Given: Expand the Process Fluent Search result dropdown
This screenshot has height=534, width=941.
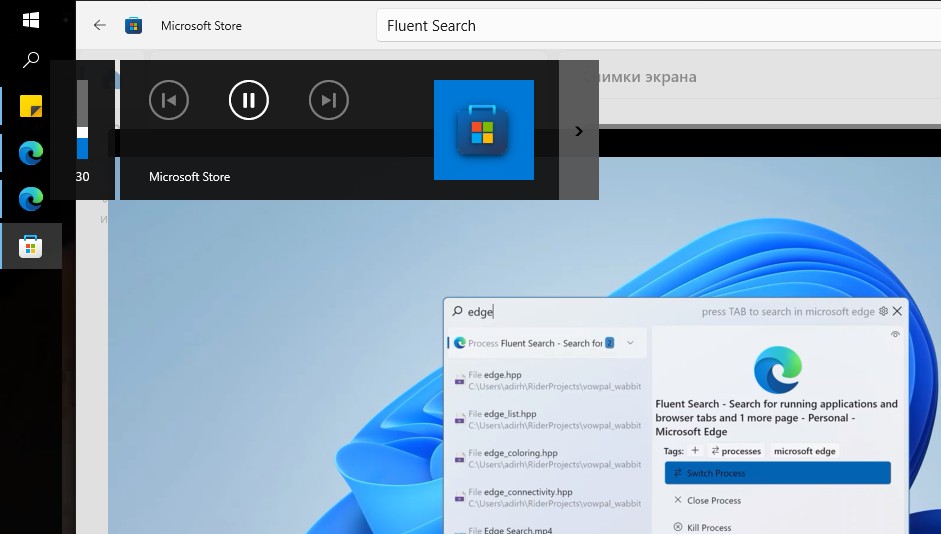Looking at the screenshot, I should (630, 343).
